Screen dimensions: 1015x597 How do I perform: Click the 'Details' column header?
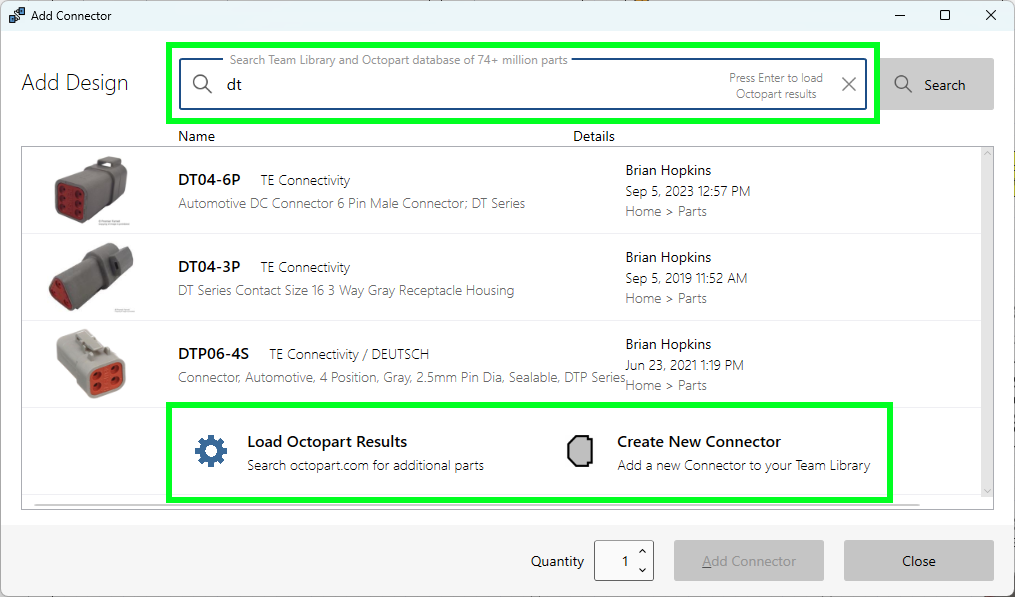point(594,136)
